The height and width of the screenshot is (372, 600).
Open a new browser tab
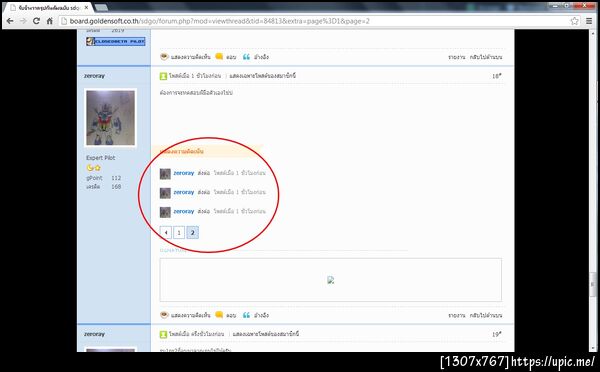101,8
